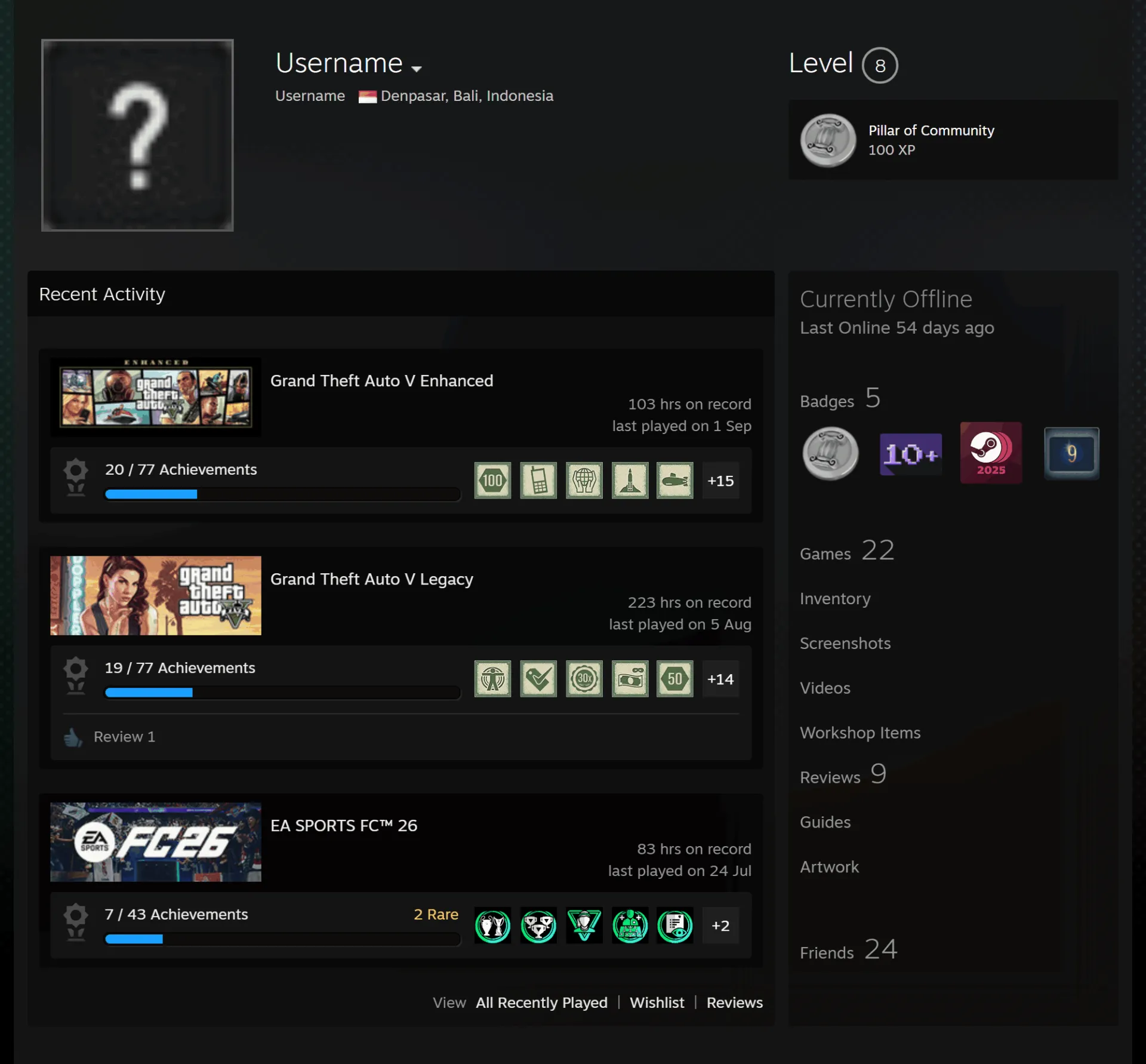Open the Username dropdown arrow
This screenshot has height=1064, width=1146.
pyautogui.click(x=417, y=69)
